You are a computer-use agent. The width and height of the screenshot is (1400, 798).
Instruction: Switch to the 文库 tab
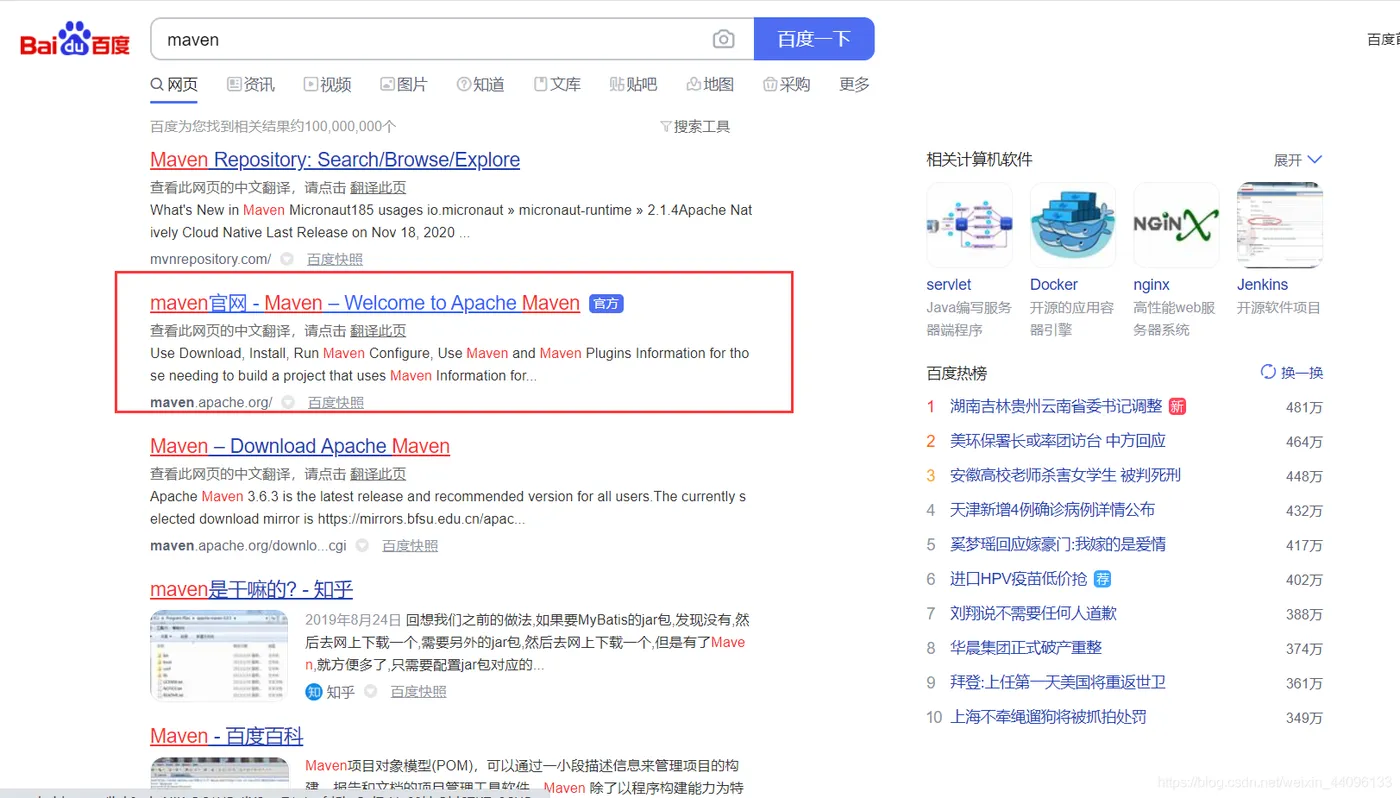coord(557,85)
